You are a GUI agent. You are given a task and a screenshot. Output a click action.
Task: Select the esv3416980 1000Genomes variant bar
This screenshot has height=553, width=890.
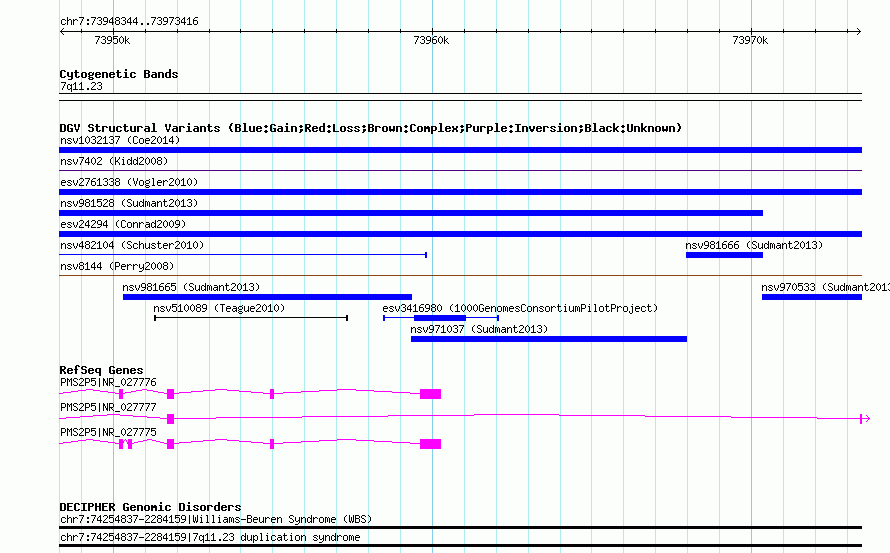point(440,318)
